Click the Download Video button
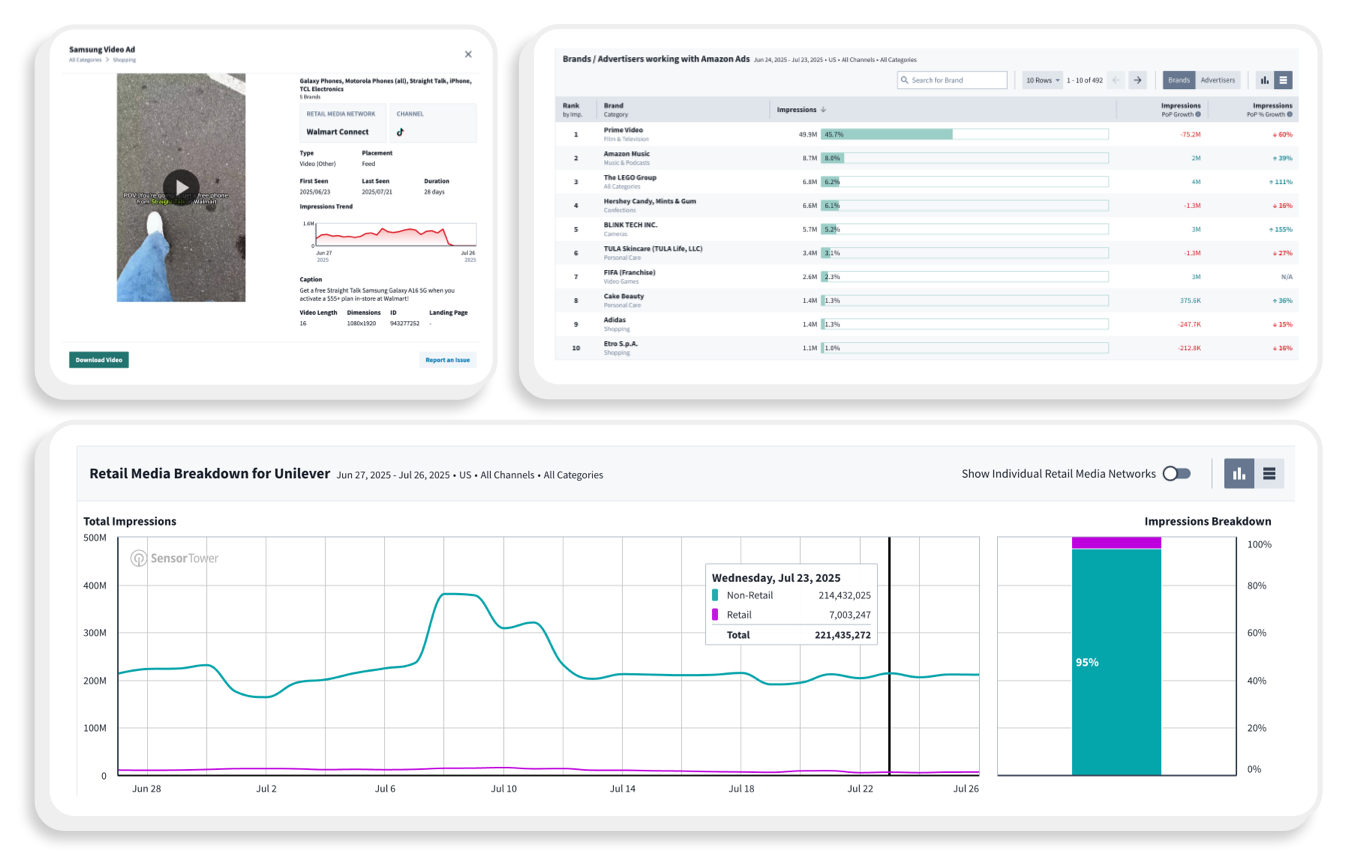This screenshot has height=861, width=1368. click(x=98, y=359)
